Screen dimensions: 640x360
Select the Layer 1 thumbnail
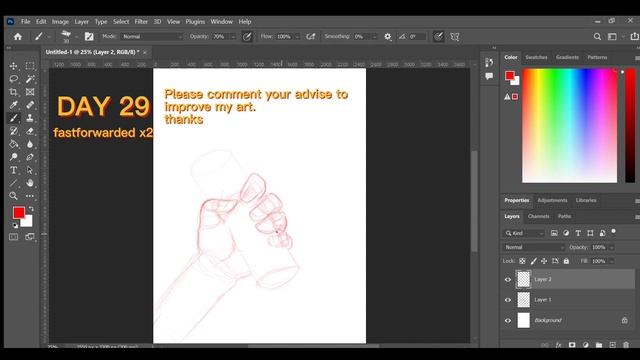(x=524, y=300)
